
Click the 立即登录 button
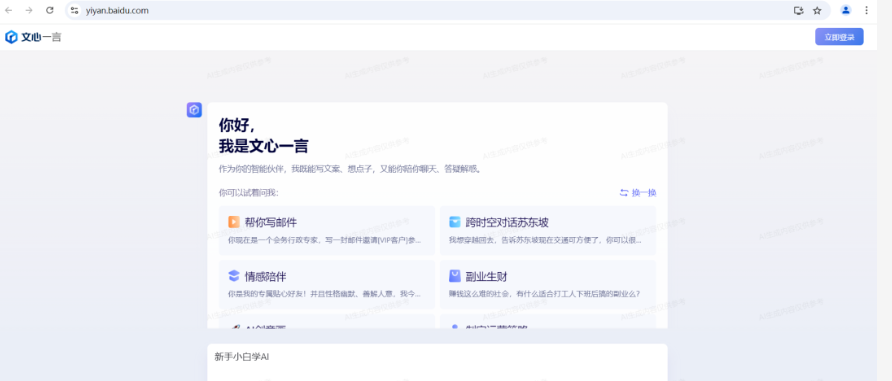[x=839, y=37]
